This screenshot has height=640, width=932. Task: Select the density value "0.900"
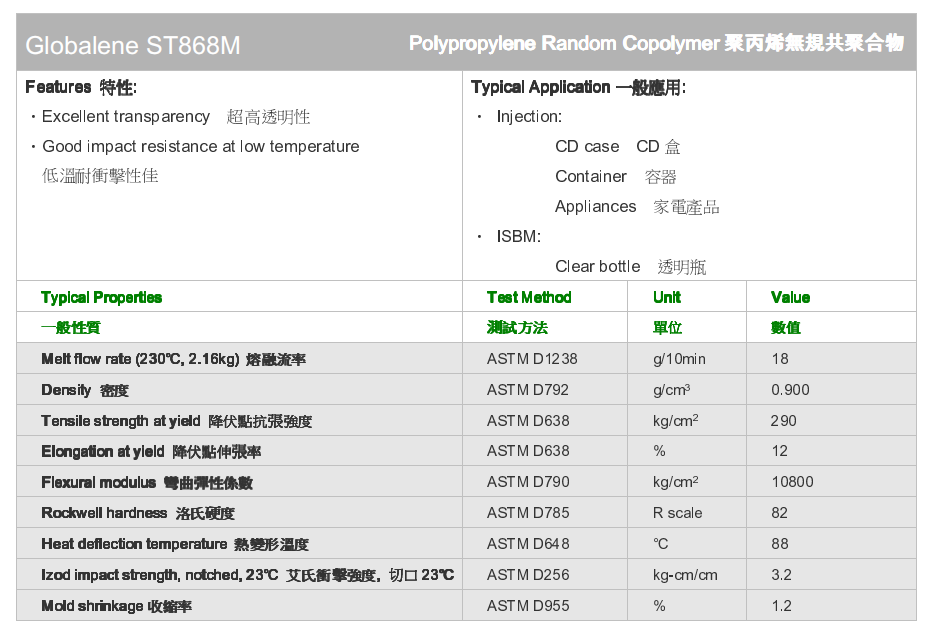pos(791,390)
